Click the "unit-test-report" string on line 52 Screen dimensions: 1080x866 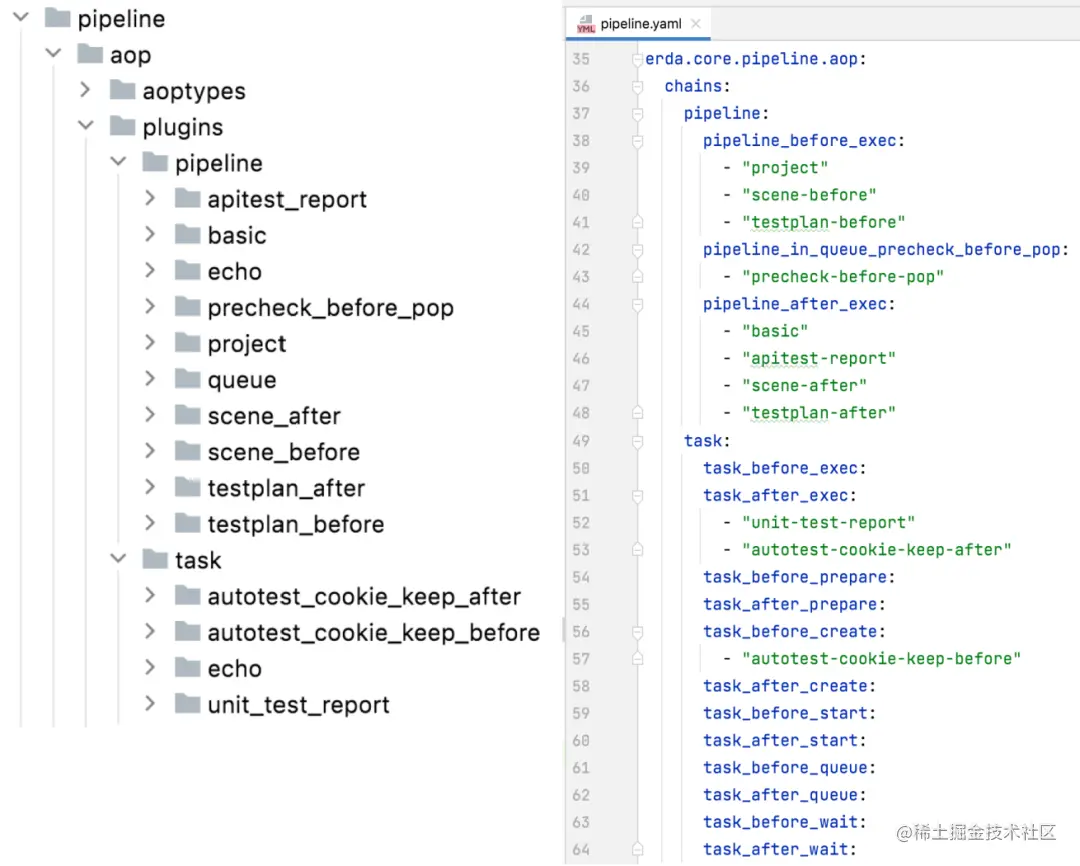(x=828, y=523)
